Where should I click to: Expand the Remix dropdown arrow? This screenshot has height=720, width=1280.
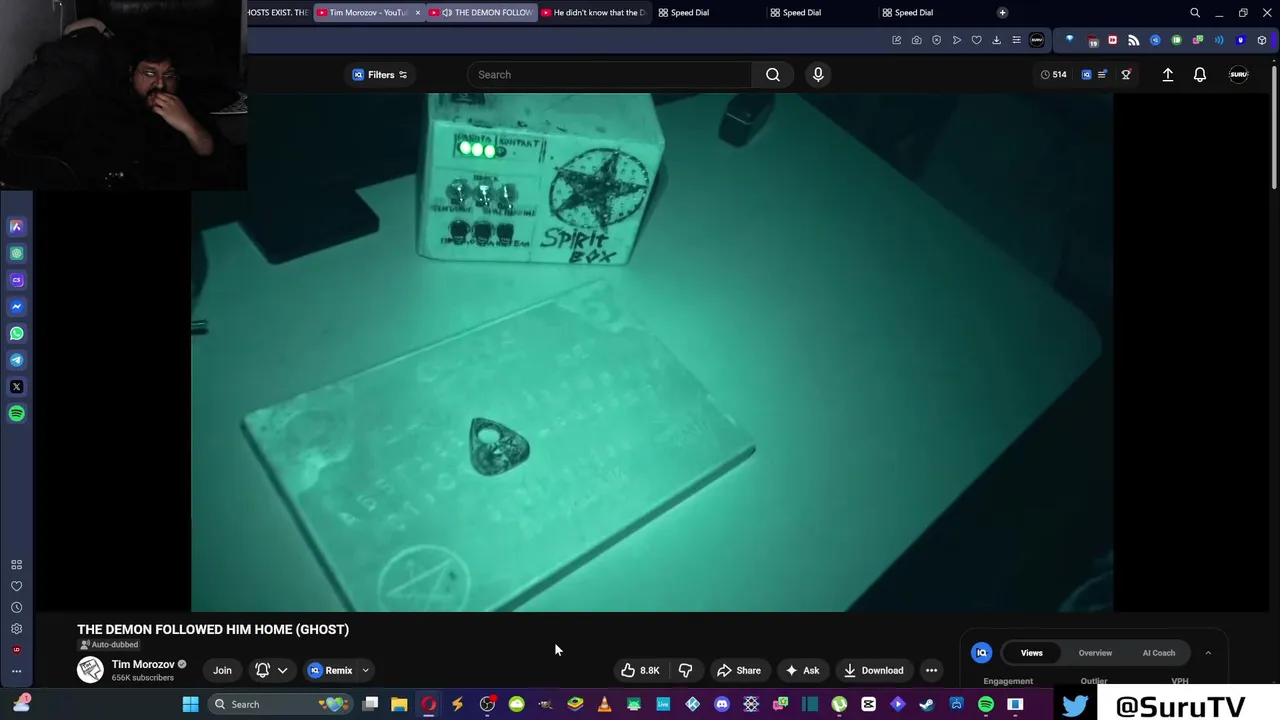coord(365,671)
